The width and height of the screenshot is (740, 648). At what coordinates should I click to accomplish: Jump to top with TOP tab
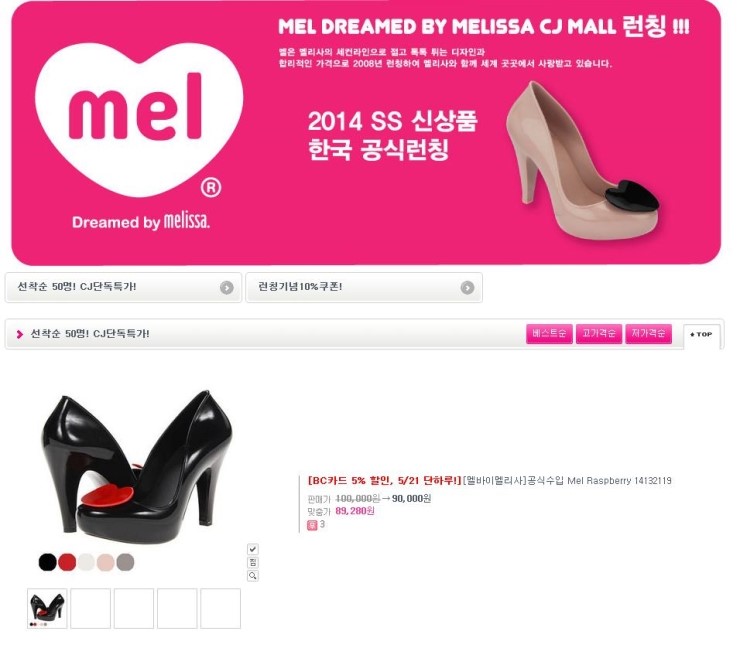(x=701, y=335)
